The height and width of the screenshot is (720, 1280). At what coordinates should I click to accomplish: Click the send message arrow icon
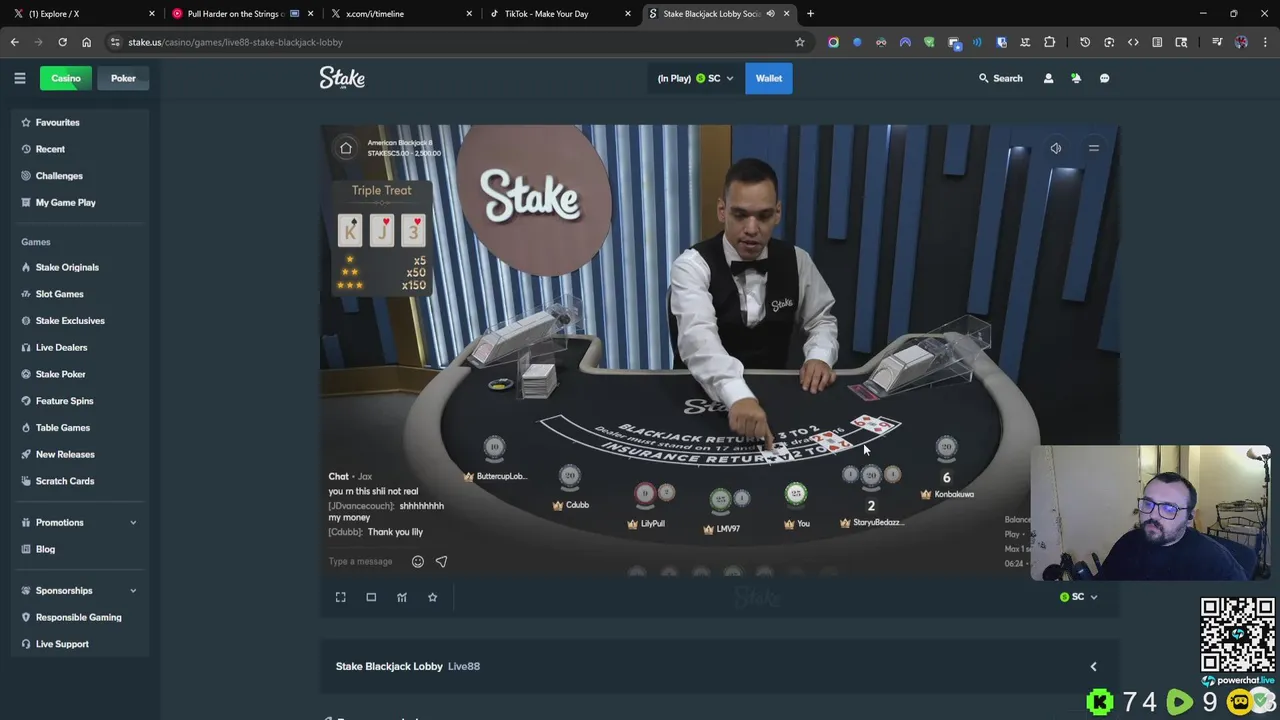441,561
